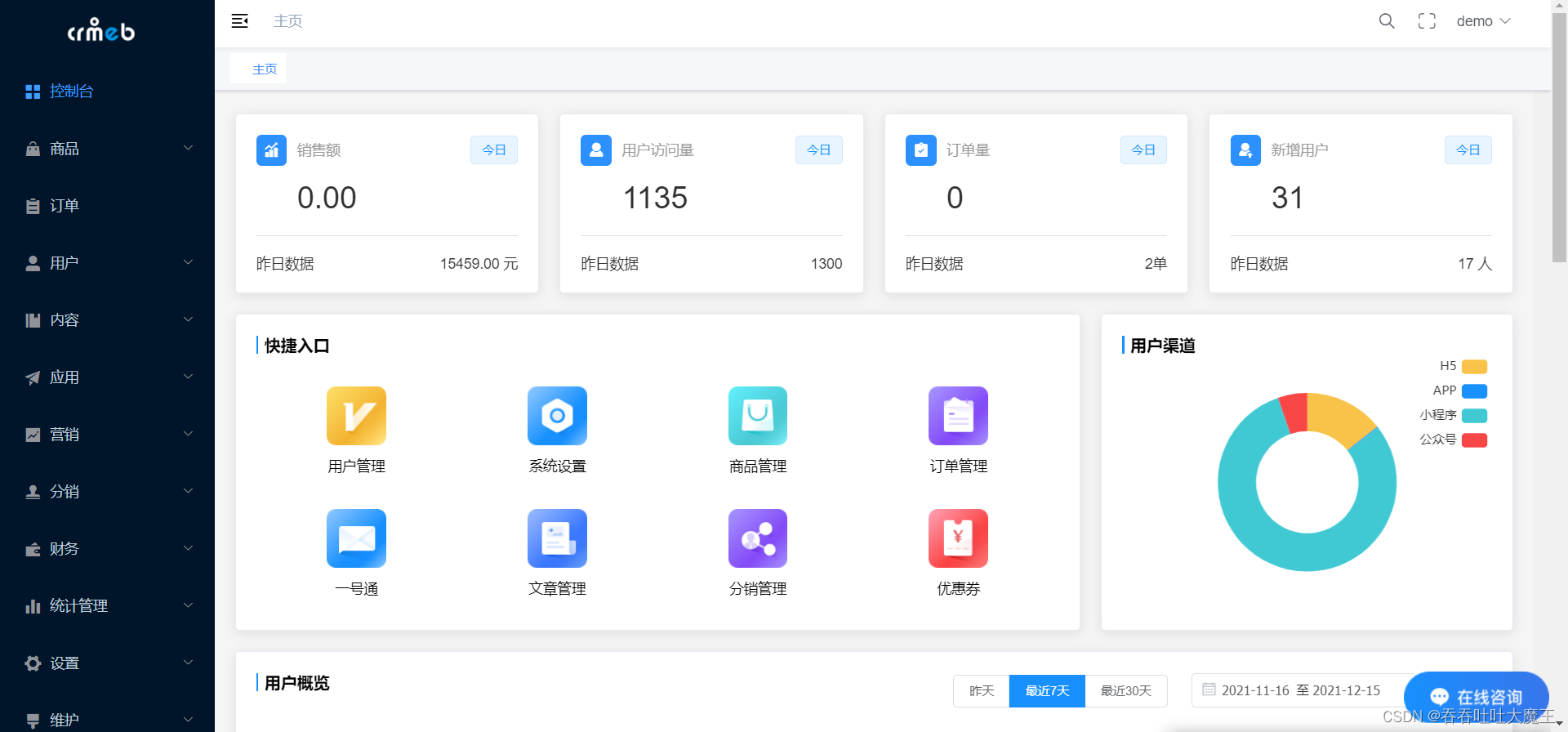Screen dimensions: 1568x732
Task: Click 今日 tag on 新增用户 card
Action: pyautogui.click(x=1468, y=150)
